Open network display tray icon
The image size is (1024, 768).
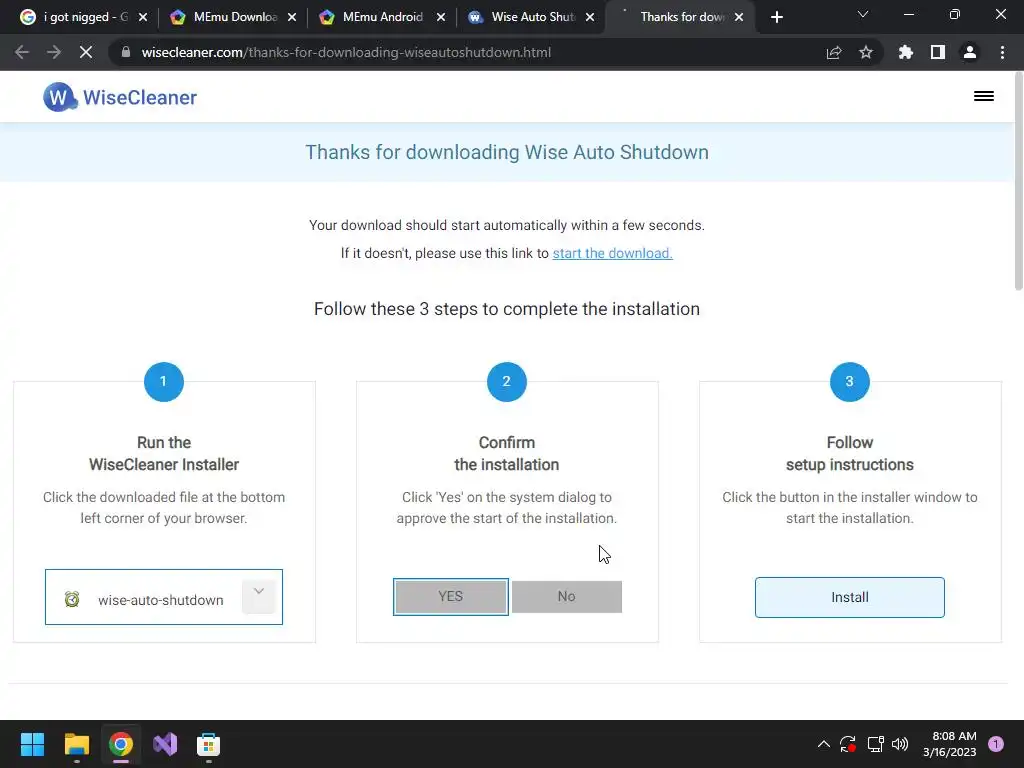click(x=875, y=744)
